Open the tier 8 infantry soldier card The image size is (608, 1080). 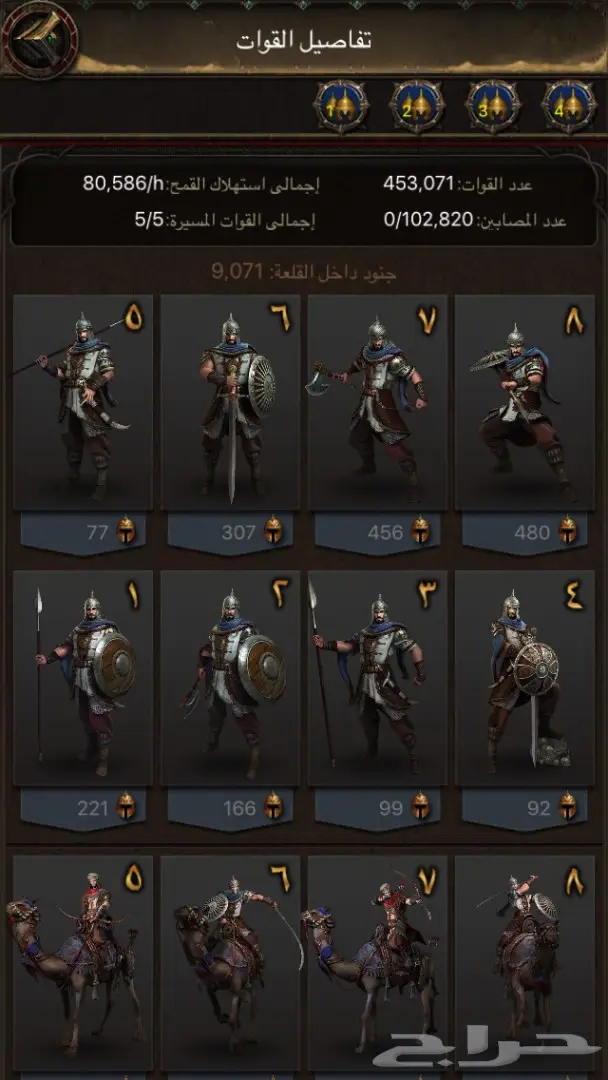pos(525,402)
